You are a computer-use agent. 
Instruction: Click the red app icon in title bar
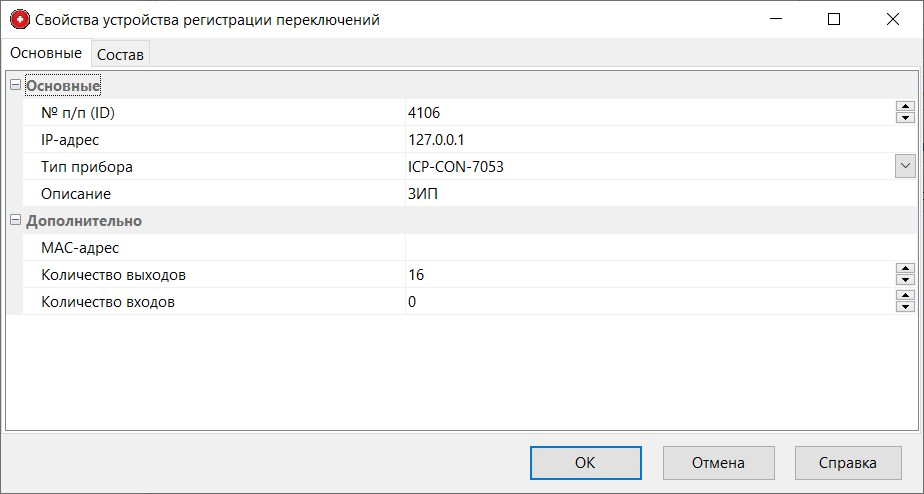coord(19,19)
